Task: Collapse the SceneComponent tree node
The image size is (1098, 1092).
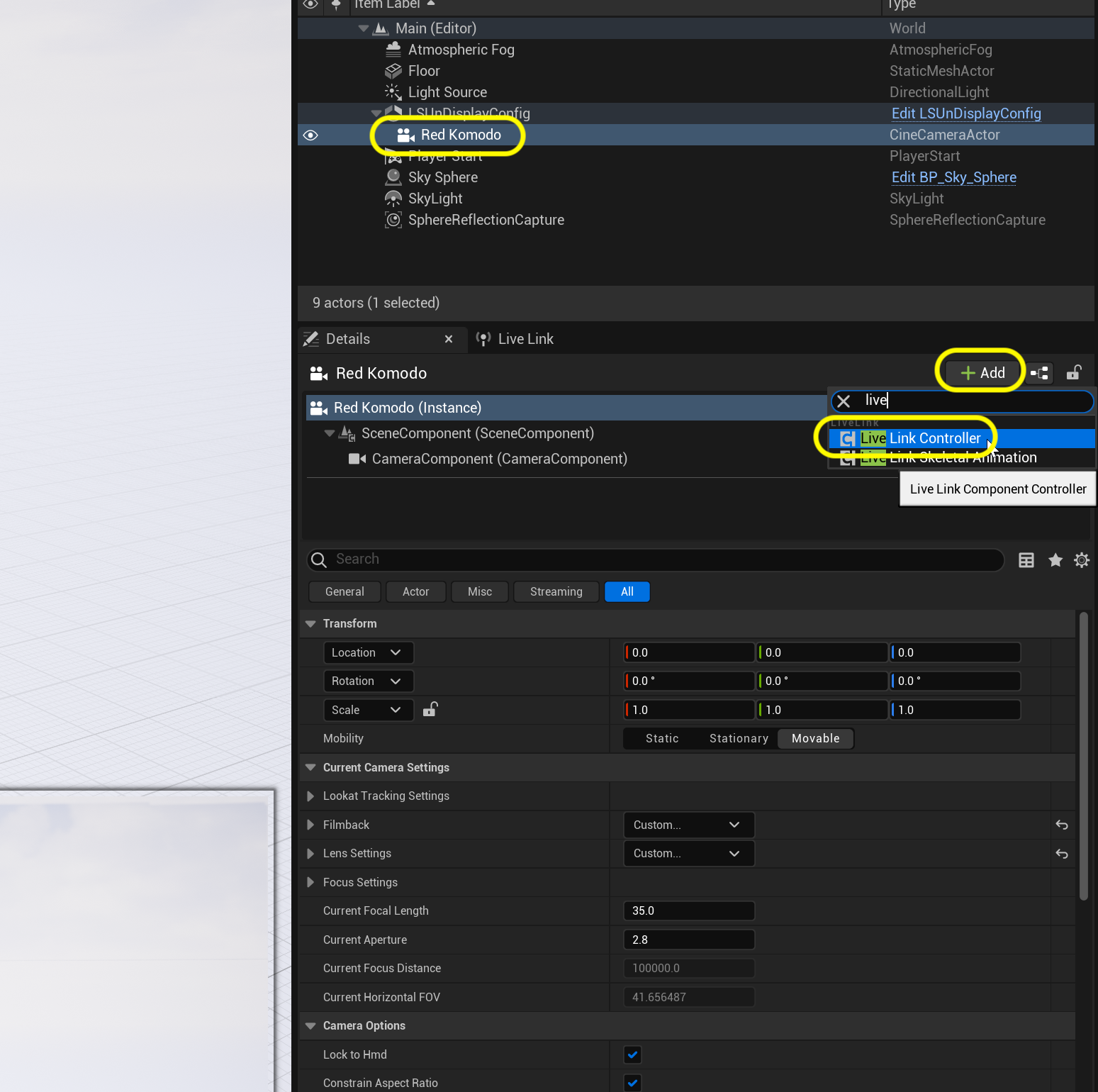Action: (330, 433)
